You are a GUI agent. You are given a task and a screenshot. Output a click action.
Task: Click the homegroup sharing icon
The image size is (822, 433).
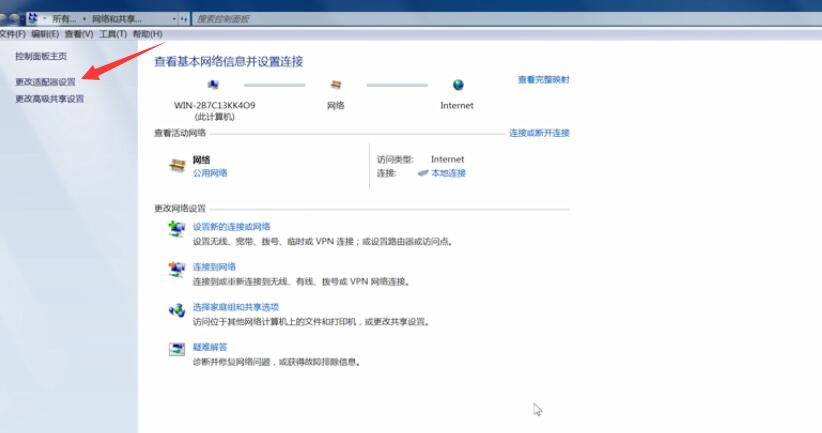click(177, 310)
